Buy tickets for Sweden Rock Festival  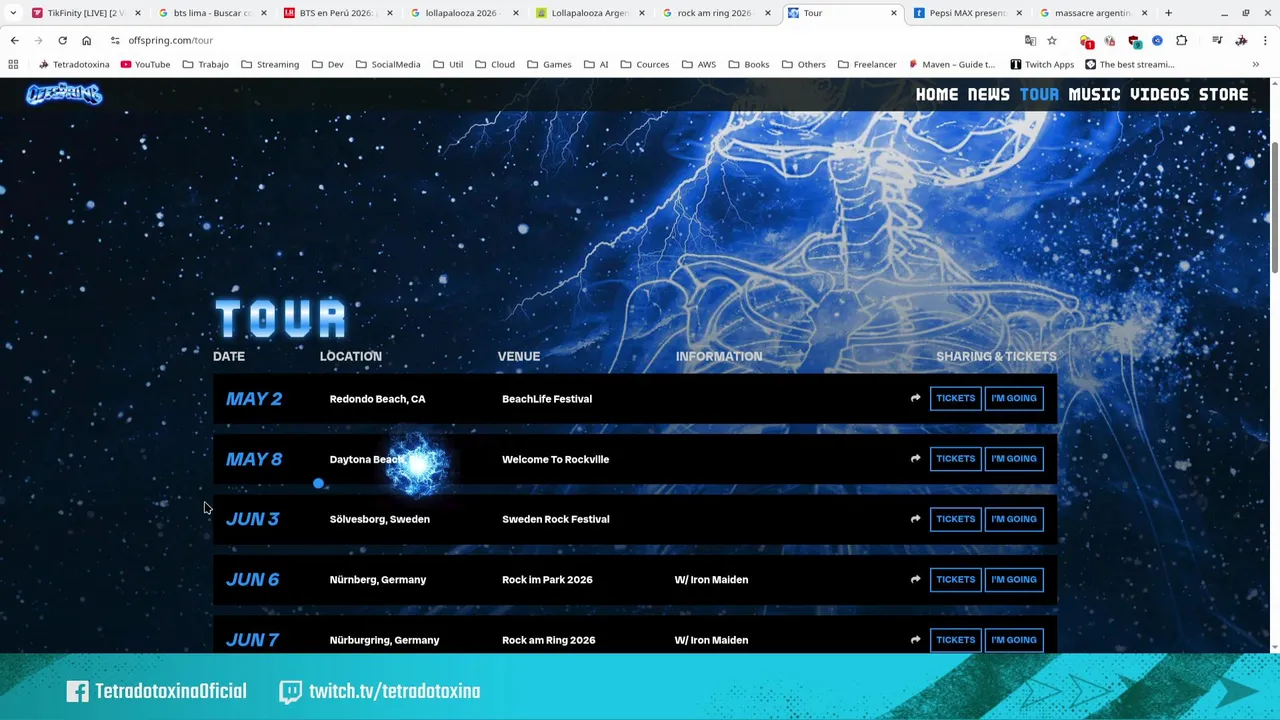[955, 518]
